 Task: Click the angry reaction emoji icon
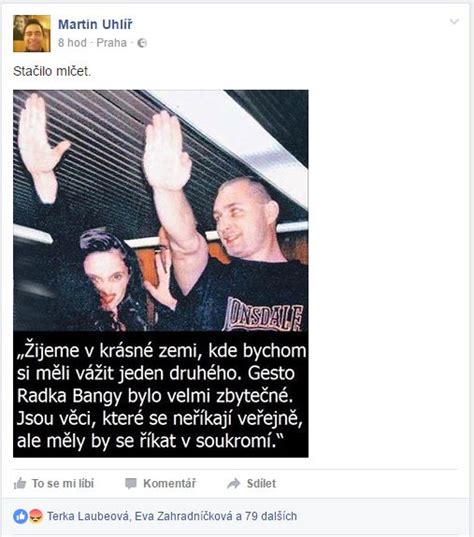pyautogui.click(x=36, y=516)
